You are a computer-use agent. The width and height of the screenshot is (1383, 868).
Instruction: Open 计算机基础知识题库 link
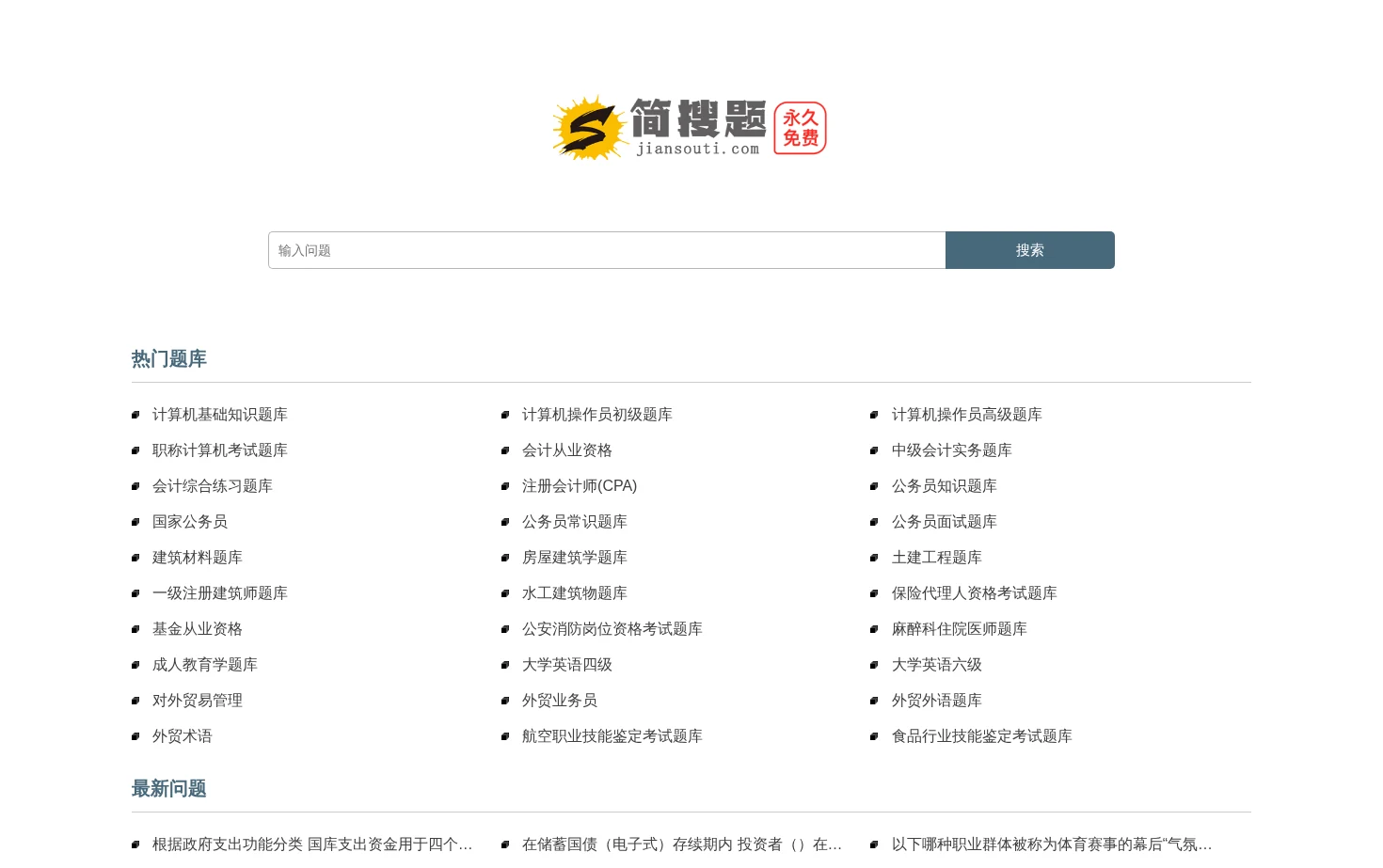pyautogui.click(x=220, y=415)
